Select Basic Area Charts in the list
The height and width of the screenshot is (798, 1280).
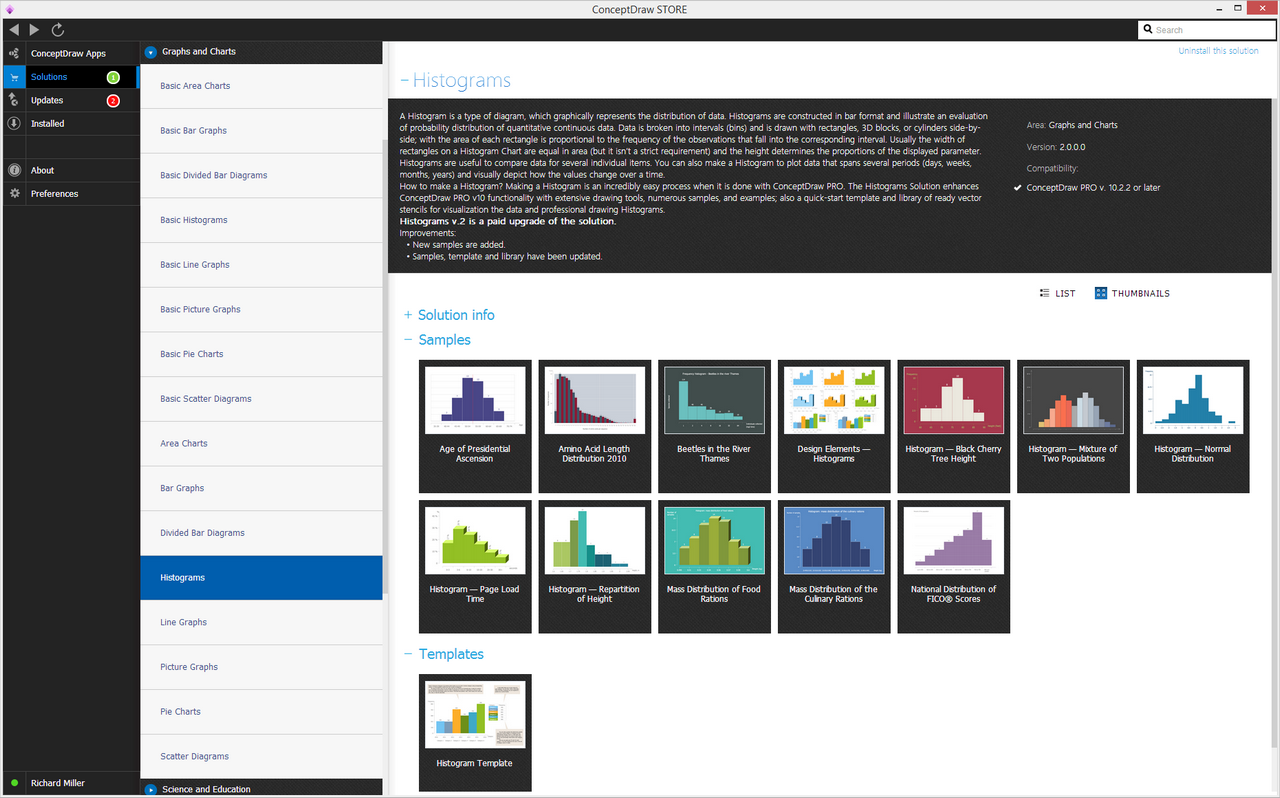tap(261, 86)
